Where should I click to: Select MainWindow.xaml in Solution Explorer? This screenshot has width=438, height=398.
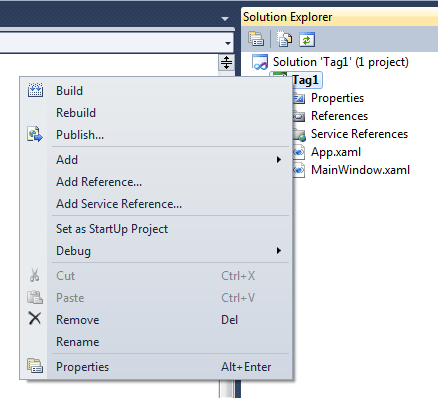pyautogui.click(x=360, y=170)
